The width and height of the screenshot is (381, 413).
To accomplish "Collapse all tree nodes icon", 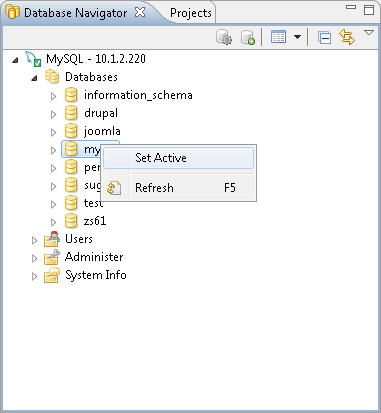I will point(324,37).
